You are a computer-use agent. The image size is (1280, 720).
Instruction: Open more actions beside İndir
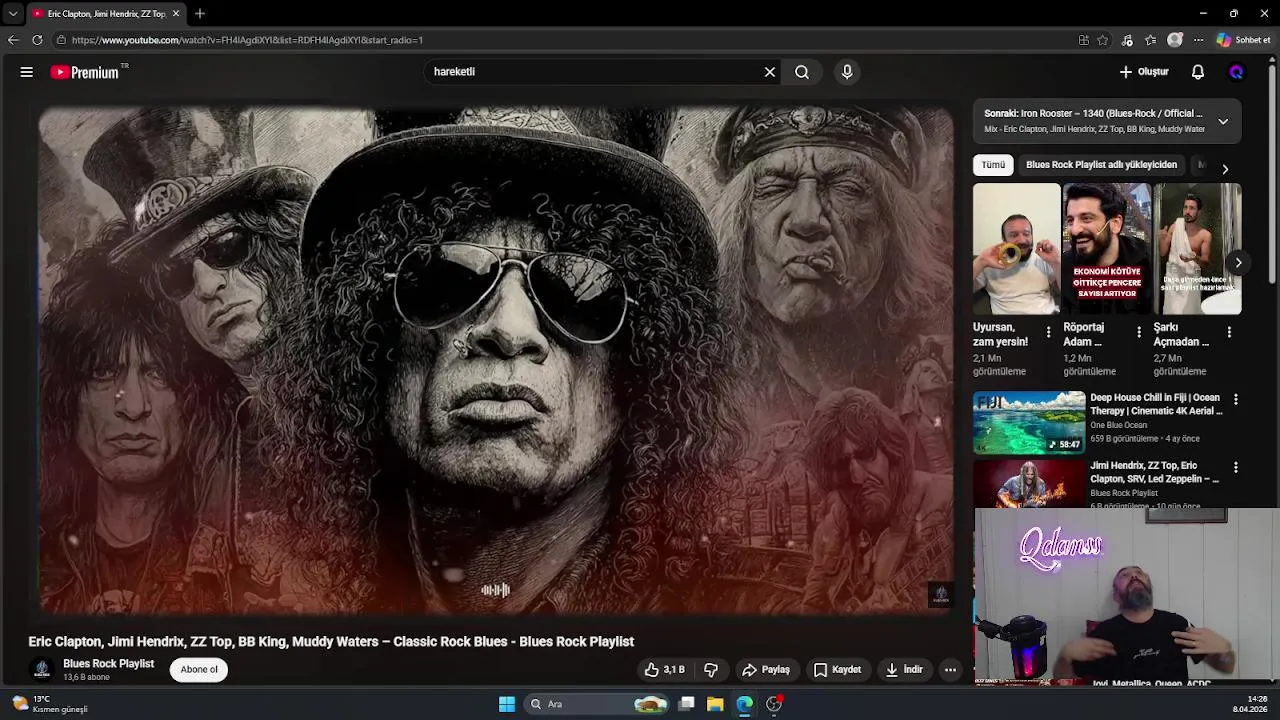[x=951, y=670]
